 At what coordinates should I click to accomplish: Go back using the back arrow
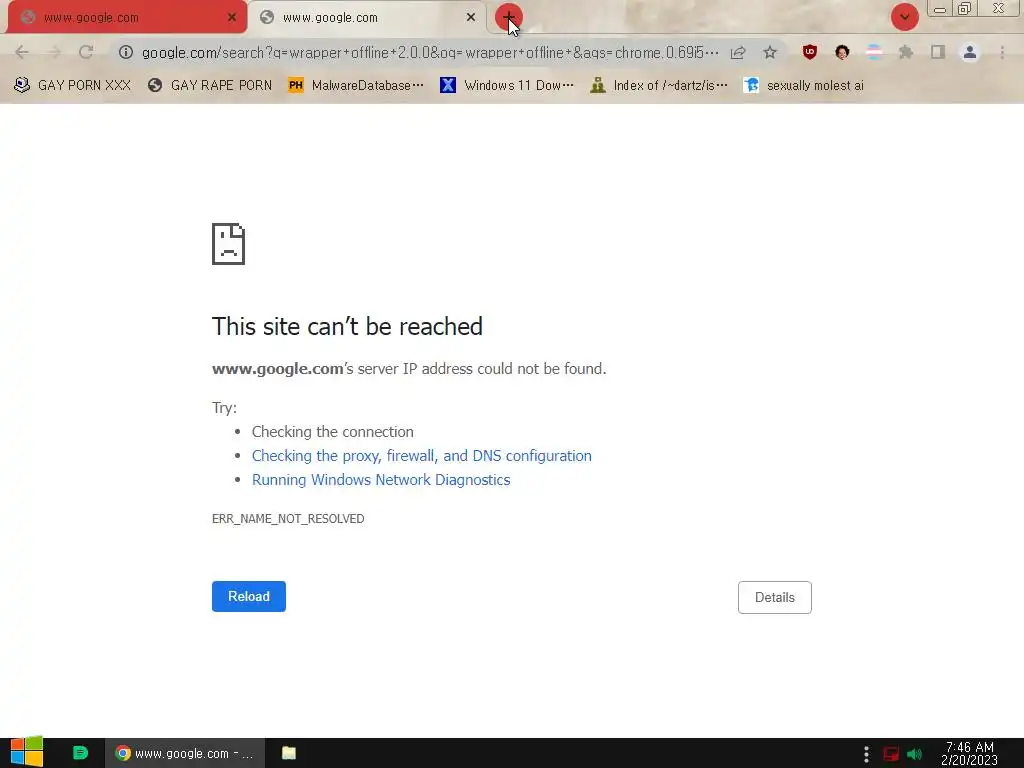[x=22, y=52]
